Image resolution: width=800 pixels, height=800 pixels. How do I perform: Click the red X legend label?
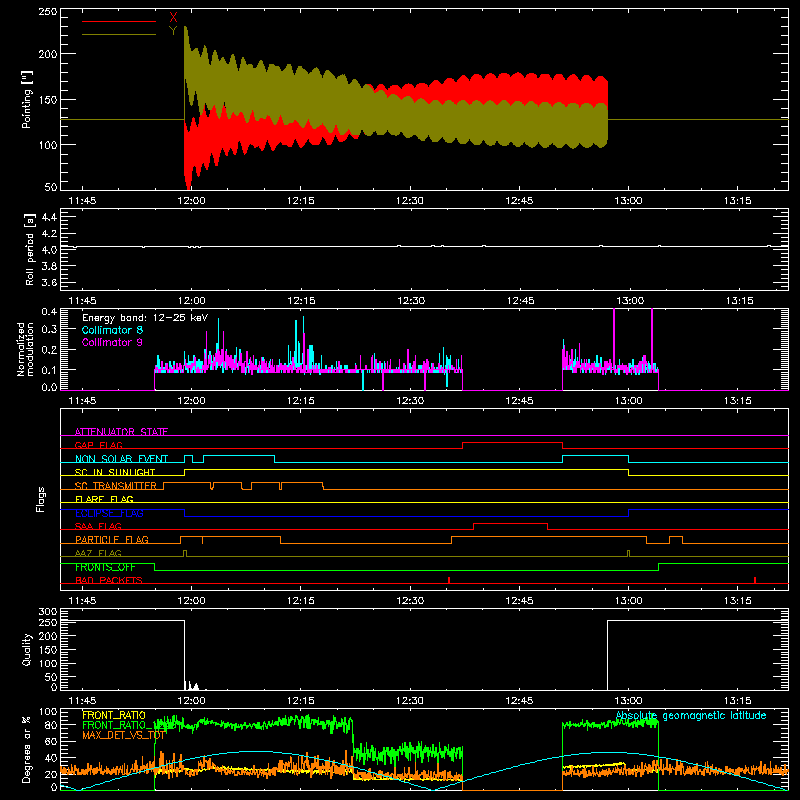tap(173, 18)
